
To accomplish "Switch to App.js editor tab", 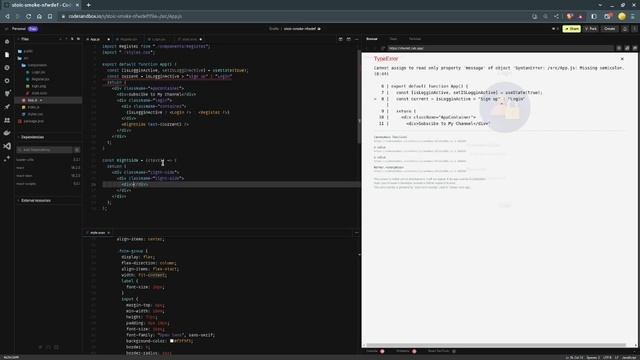I will pyautogui.click(x=95, y=39).
